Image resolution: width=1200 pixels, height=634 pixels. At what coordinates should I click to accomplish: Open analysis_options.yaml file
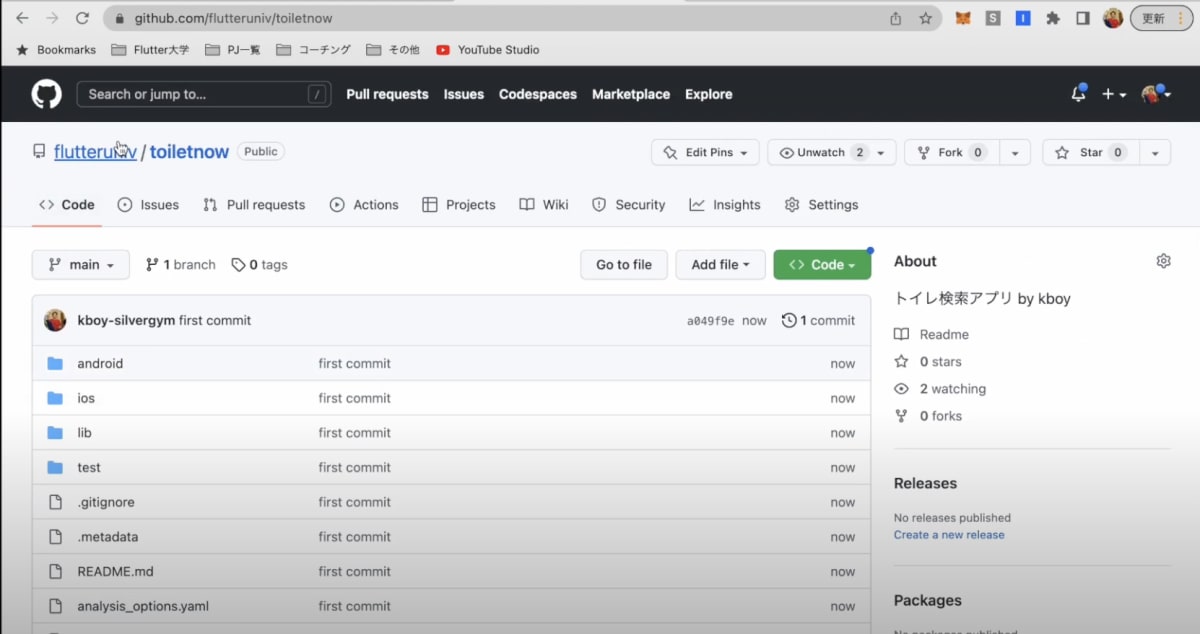tap(143, 606)
